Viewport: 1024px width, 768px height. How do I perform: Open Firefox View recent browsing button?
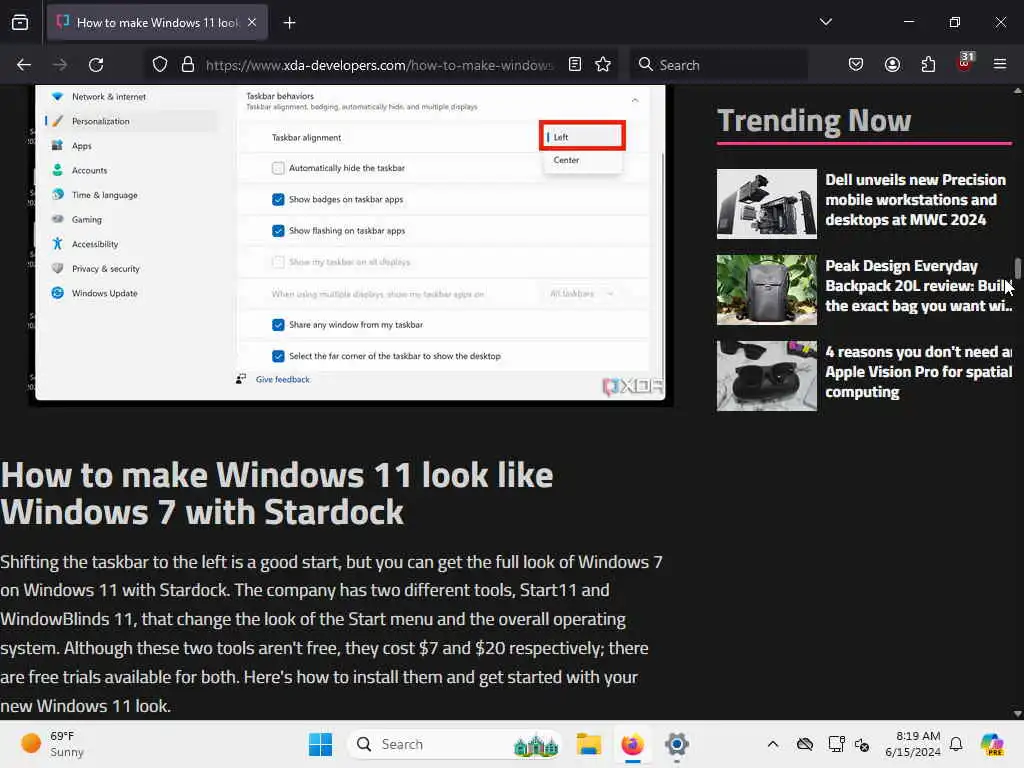[x=20, y=22]
